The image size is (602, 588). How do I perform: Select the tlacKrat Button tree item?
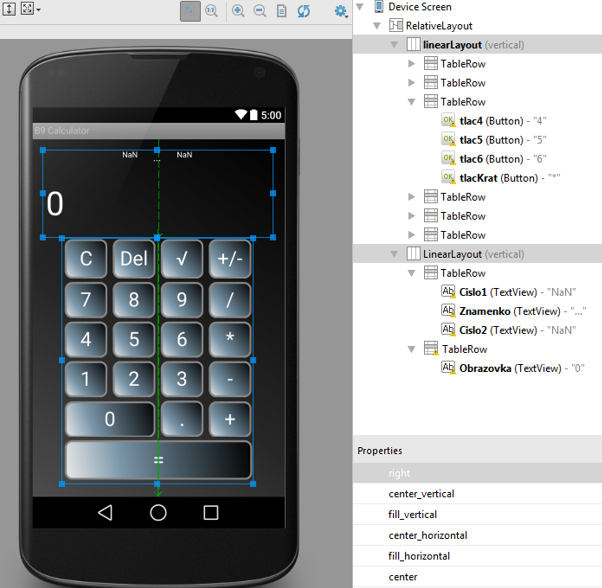coord(509,178)
